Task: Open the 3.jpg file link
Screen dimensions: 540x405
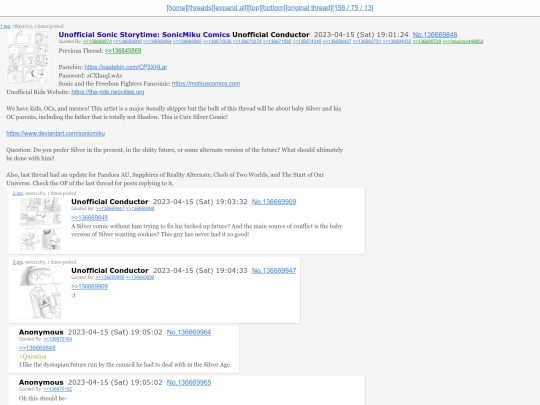Action: [18, 262]
